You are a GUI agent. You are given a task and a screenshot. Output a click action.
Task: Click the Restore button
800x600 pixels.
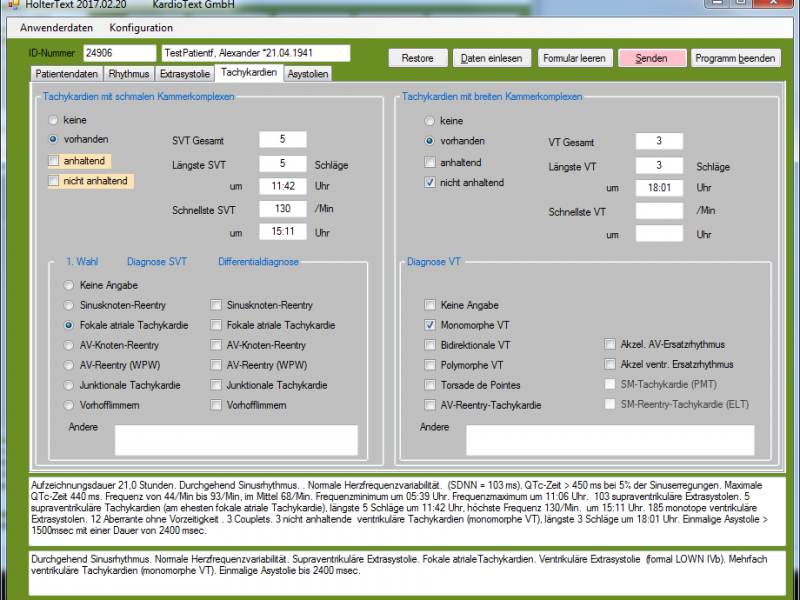418,58
